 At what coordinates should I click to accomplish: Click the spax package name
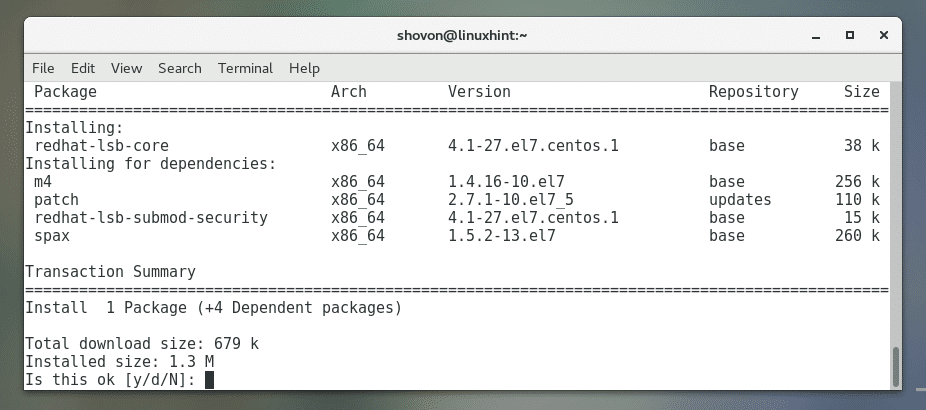click(51, 236)
